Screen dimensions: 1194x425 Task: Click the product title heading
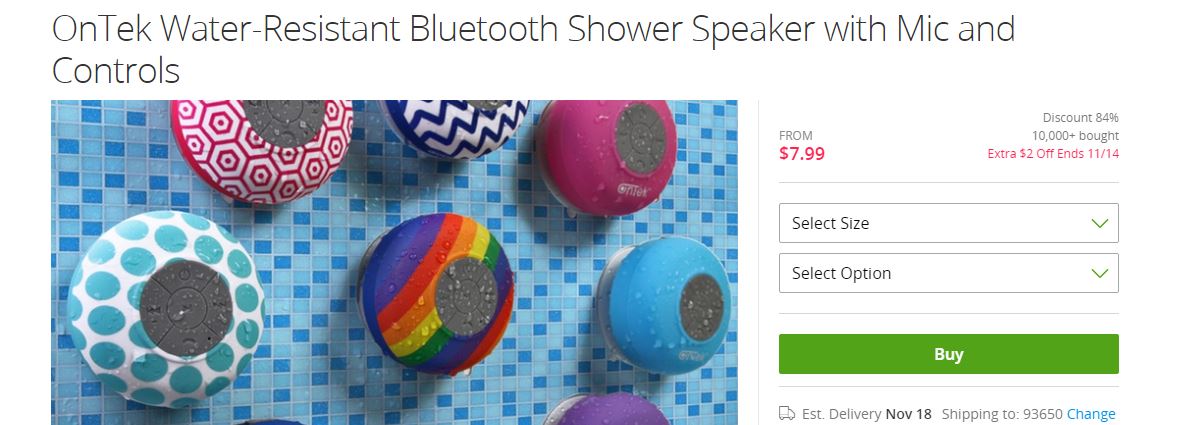coord(533,50)
